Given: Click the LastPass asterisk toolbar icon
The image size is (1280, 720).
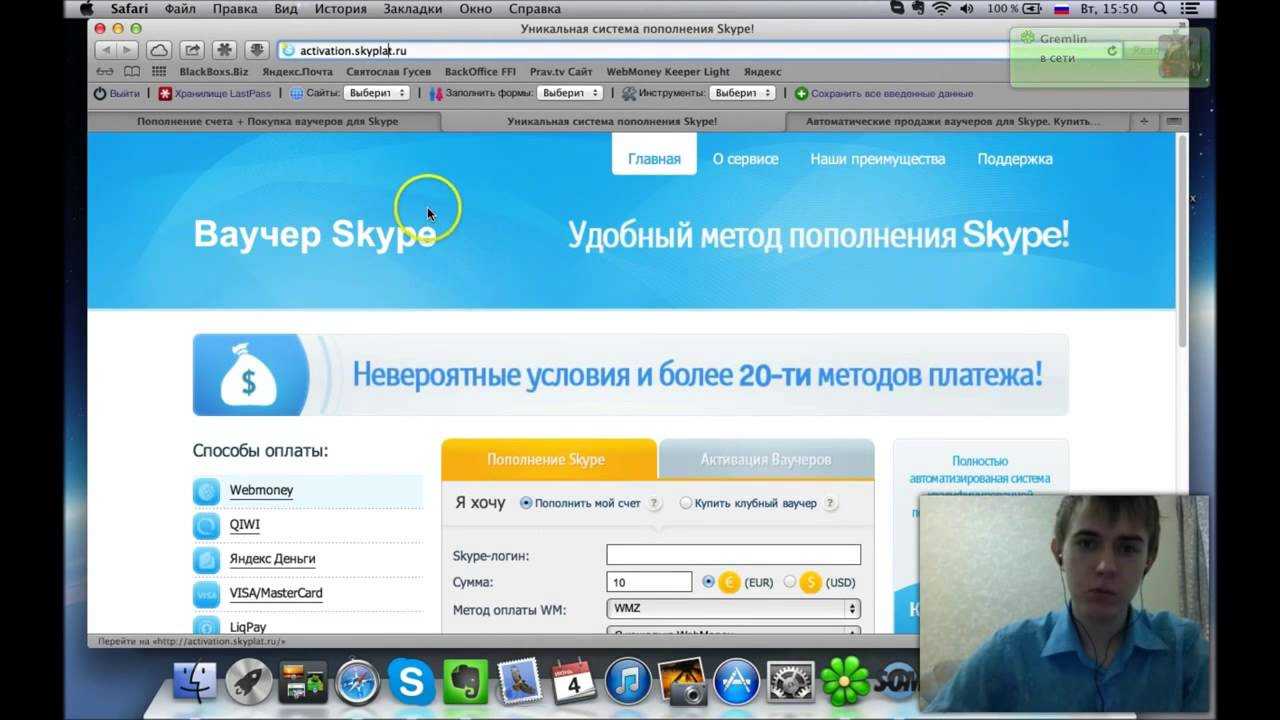Looking at the screenshot, I should click(225, 50).
